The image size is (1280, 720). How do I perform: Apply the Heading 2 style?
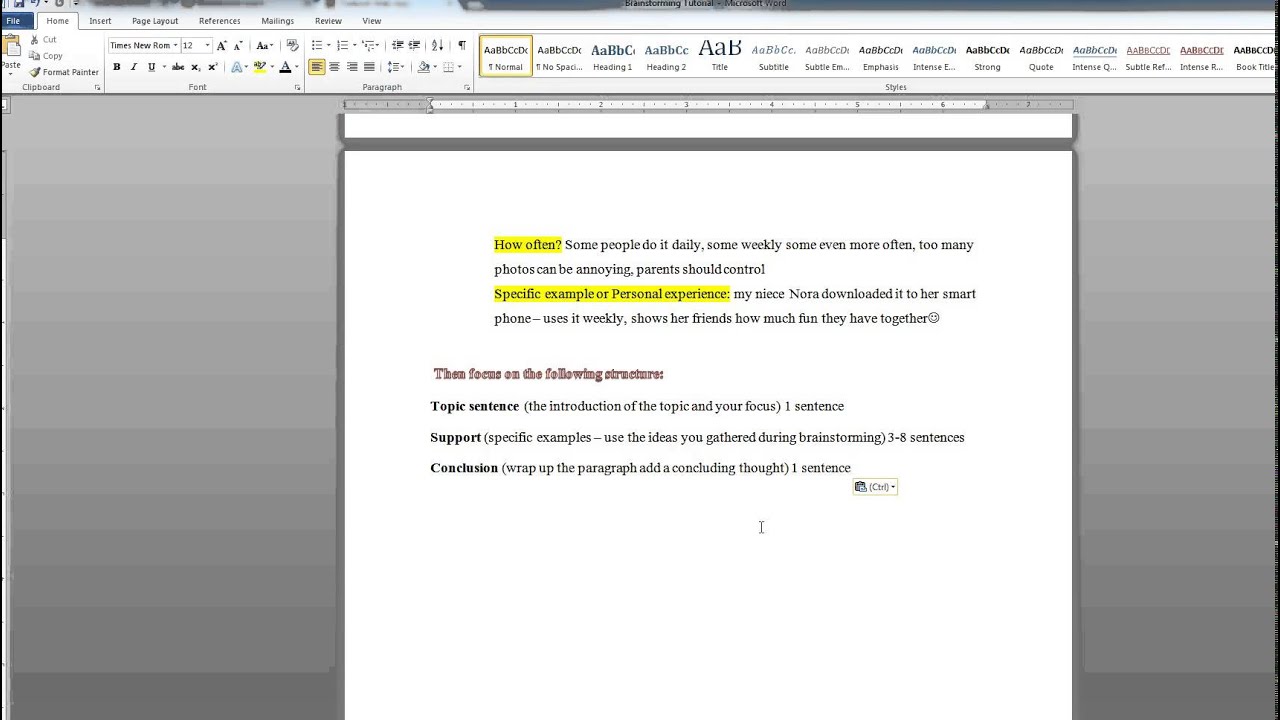coord(666,56)
